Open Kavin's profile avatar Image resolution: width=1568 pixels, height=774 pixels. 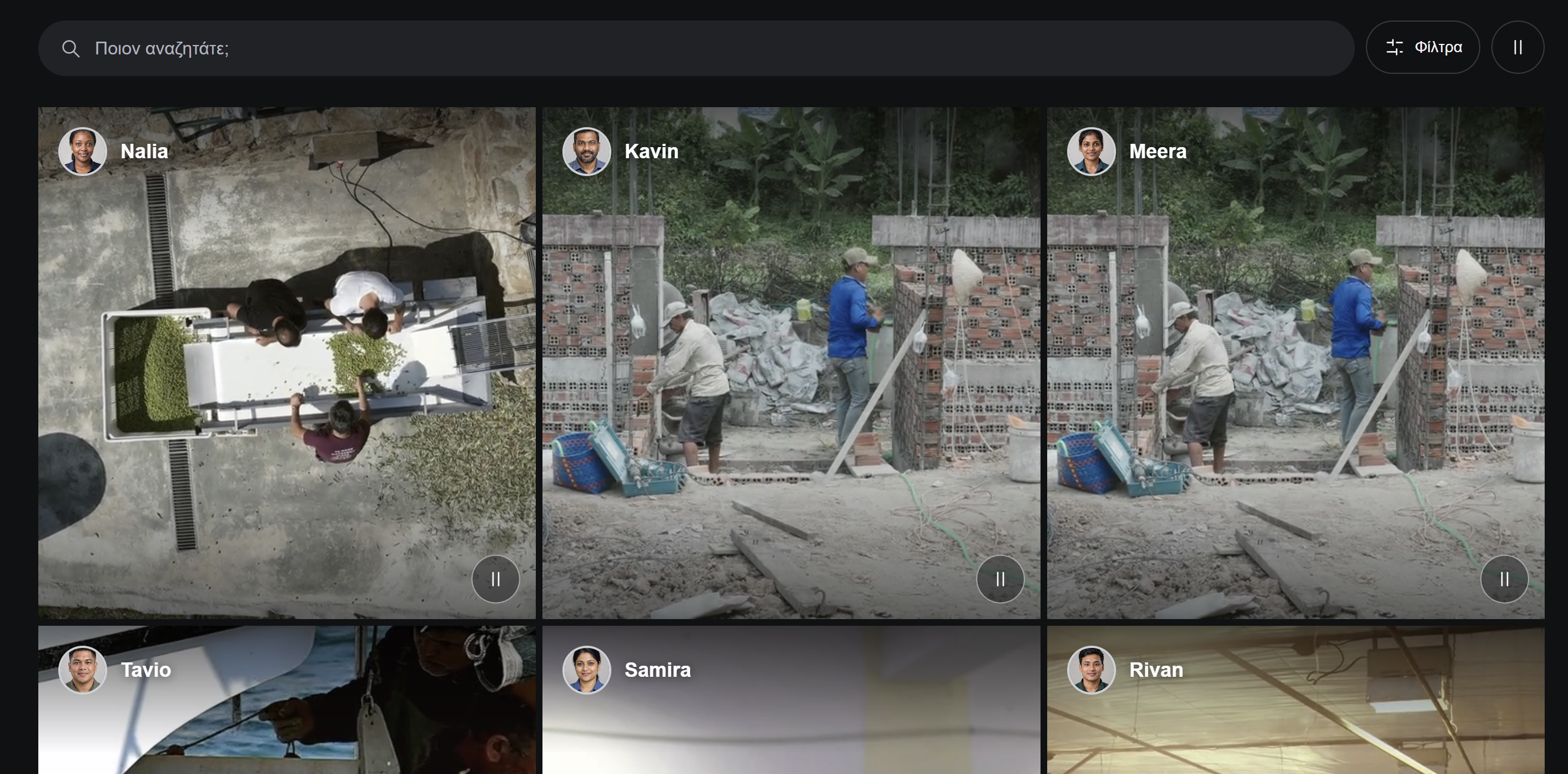pos(587,152)
